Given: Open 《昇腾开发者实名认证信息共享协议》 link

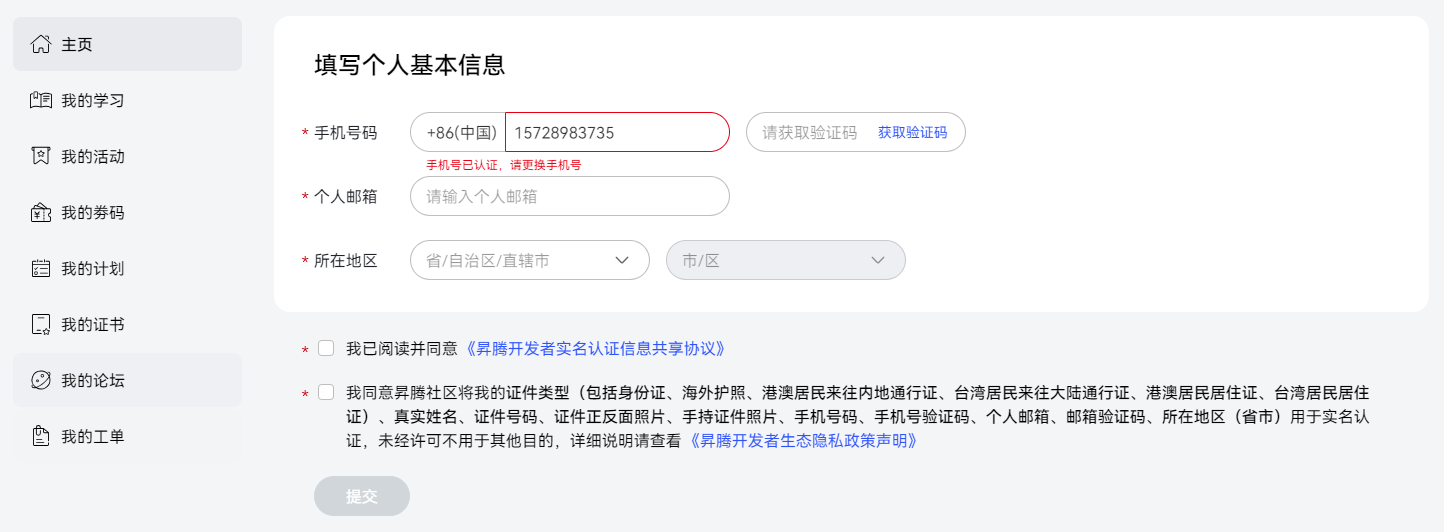Looking at the screenshot, I should [x=596, y=349].
